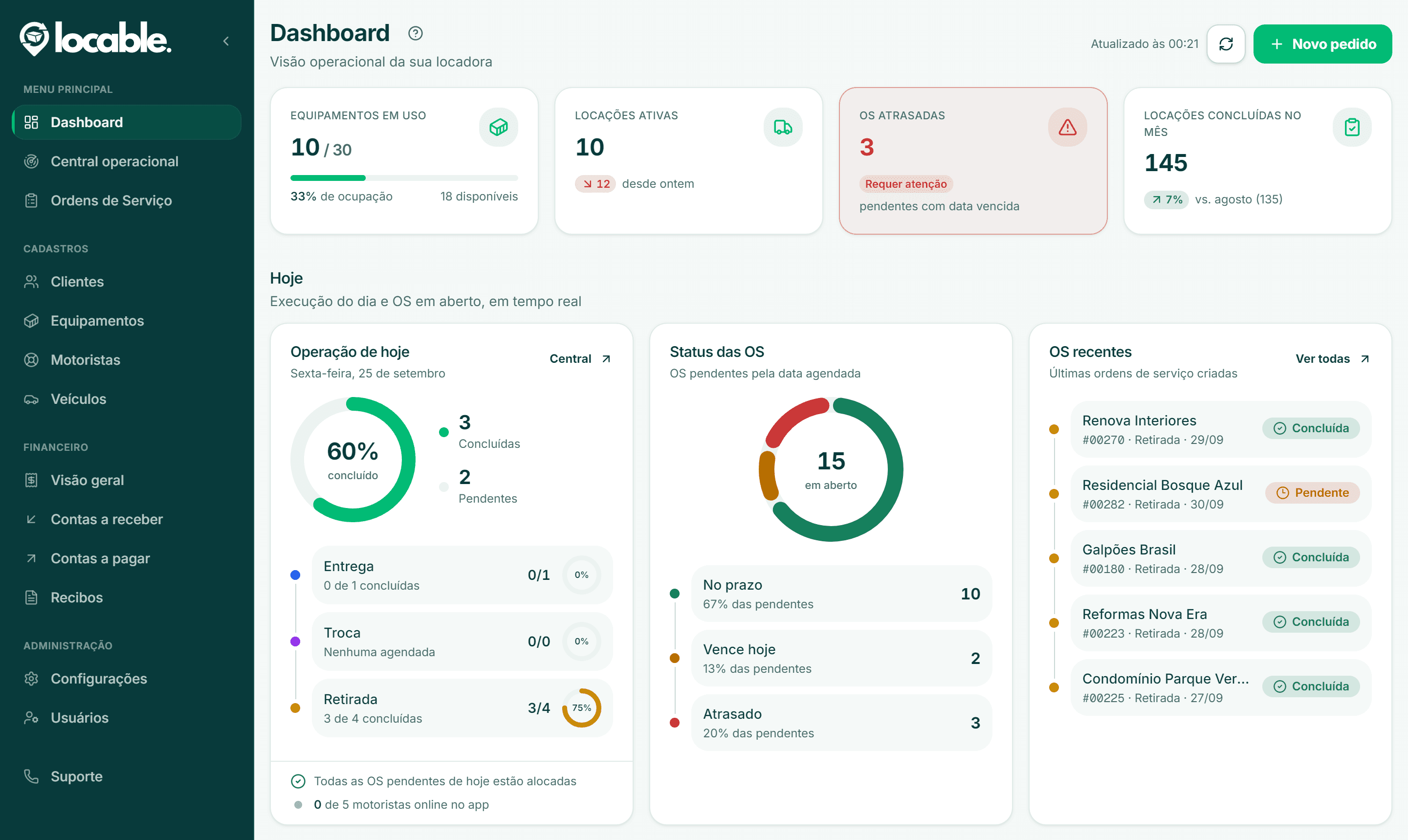Click the occupancy progress bar

pyautogui.click(x=404, y=178)
